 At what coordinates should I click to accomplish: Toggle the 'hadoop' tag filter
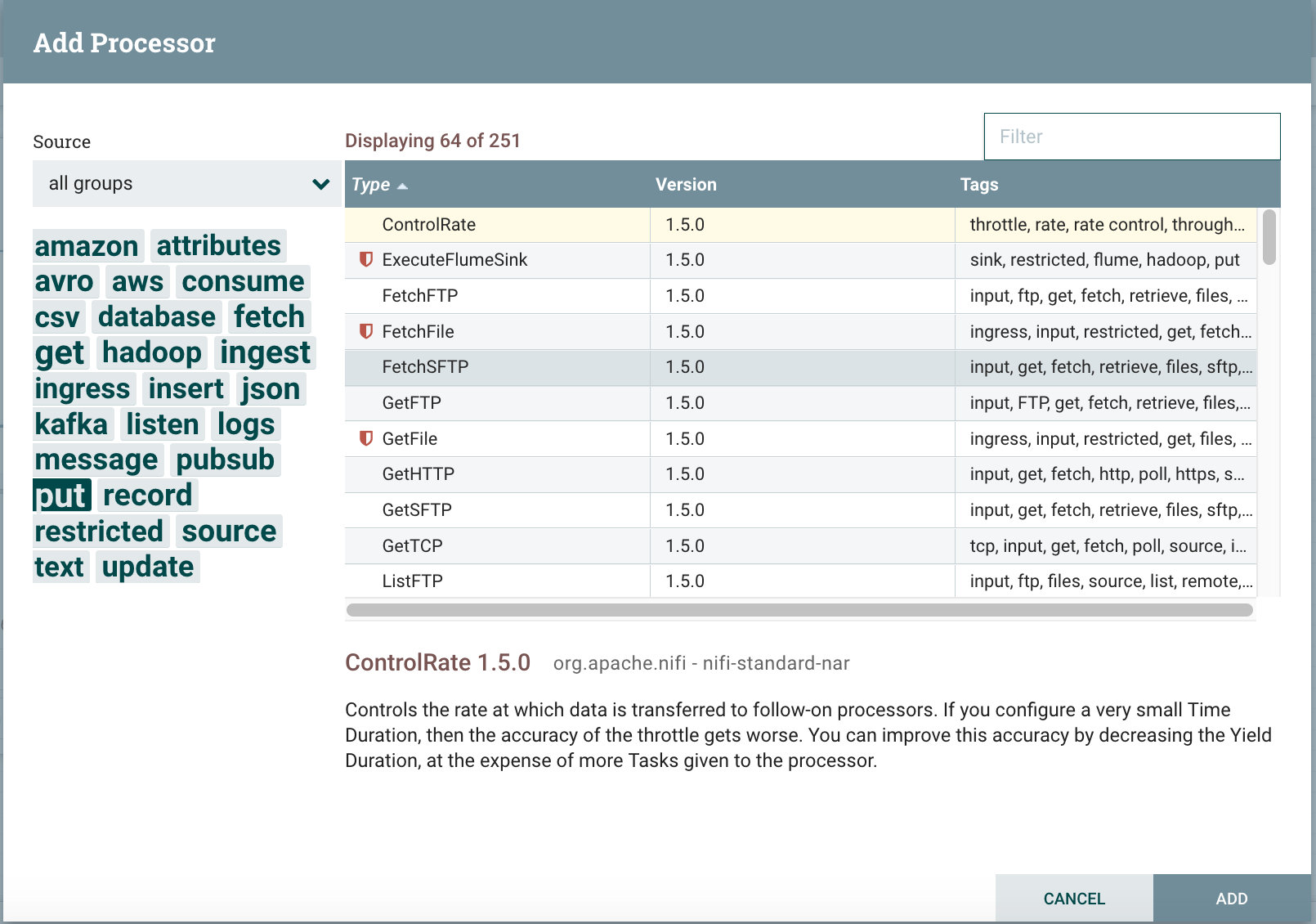152,352
